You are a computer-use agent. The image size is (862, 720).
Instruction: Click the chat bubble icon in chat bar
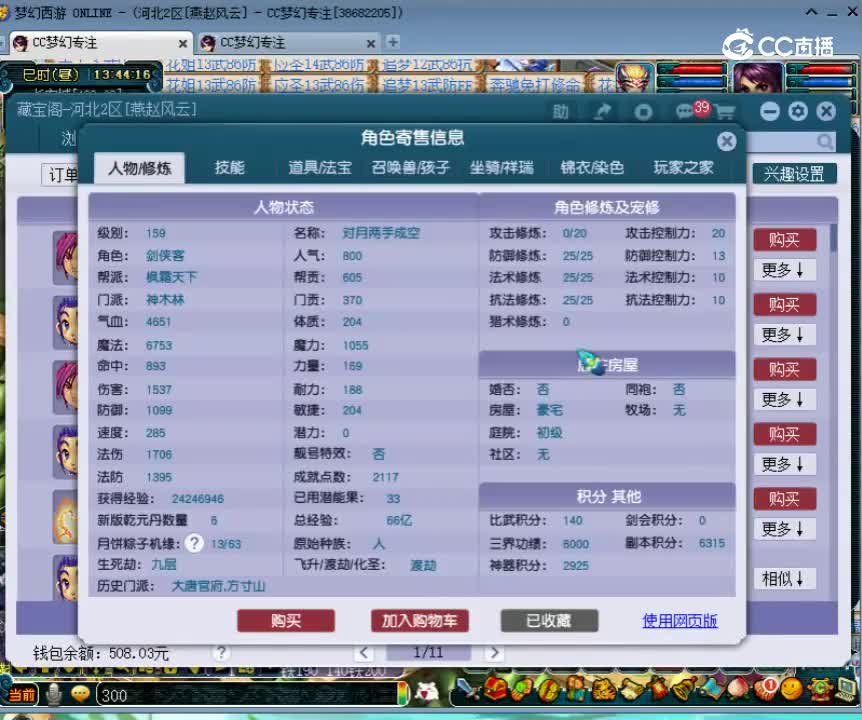click(80, 694)
